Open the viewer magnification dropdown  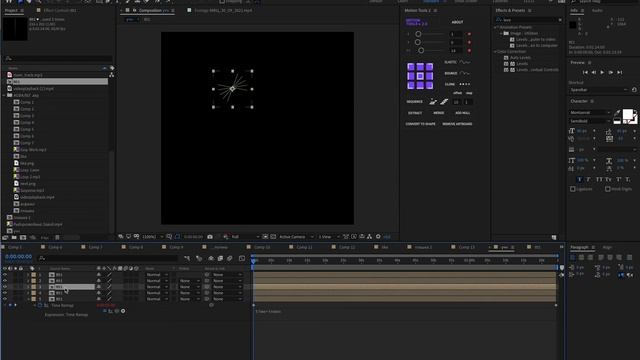point(153,237)
